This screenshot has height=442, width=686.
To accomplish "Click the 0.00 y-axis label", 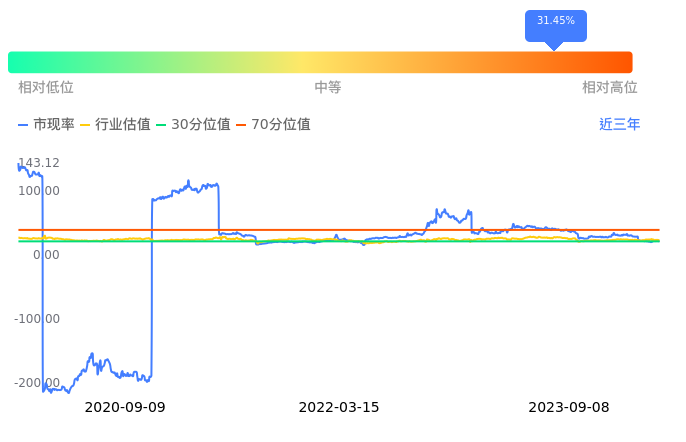I will (46, 255).
